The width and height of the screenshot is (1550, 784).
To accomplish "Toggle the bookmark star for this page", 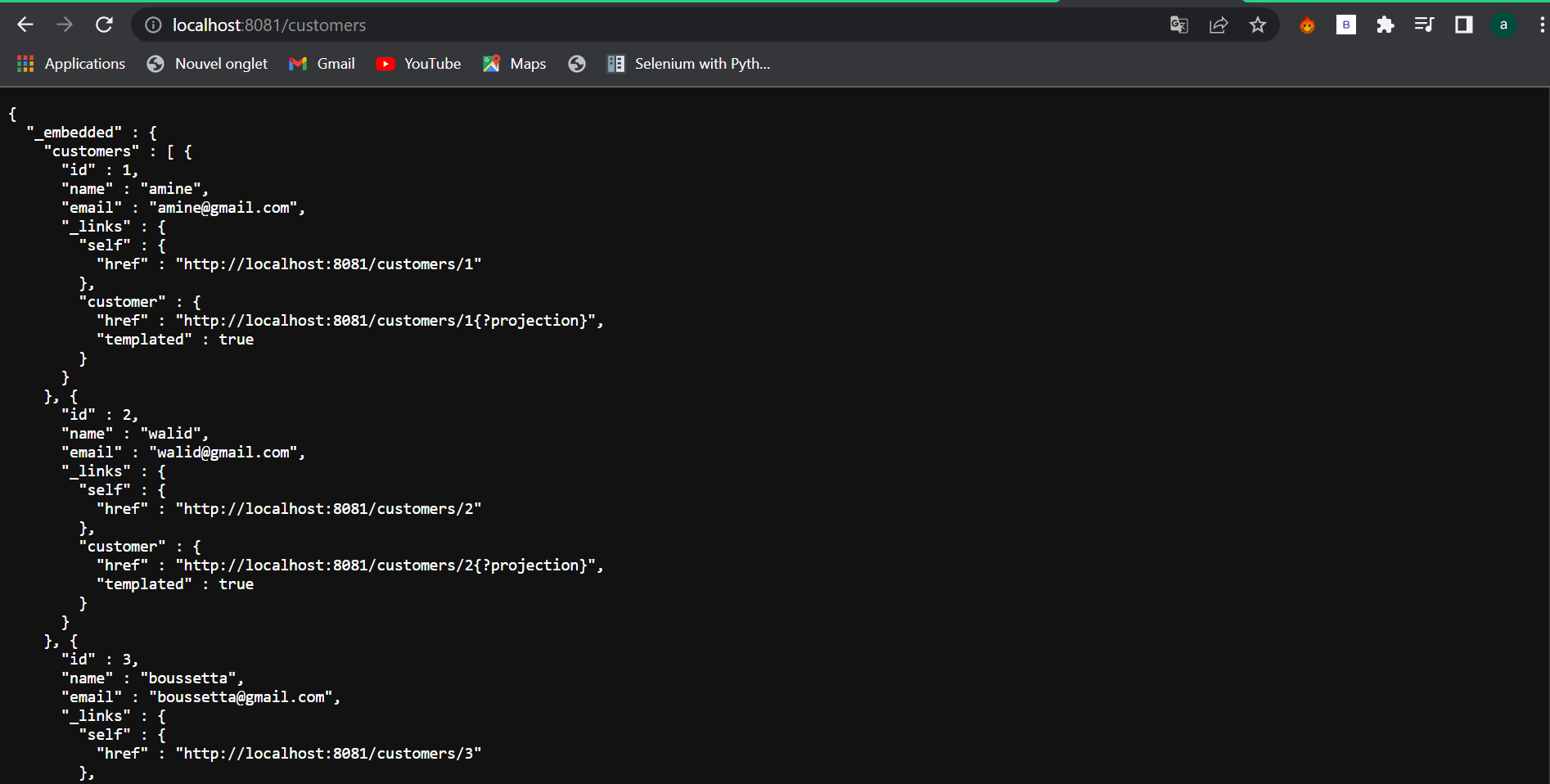I will (x=1258, y=25).
